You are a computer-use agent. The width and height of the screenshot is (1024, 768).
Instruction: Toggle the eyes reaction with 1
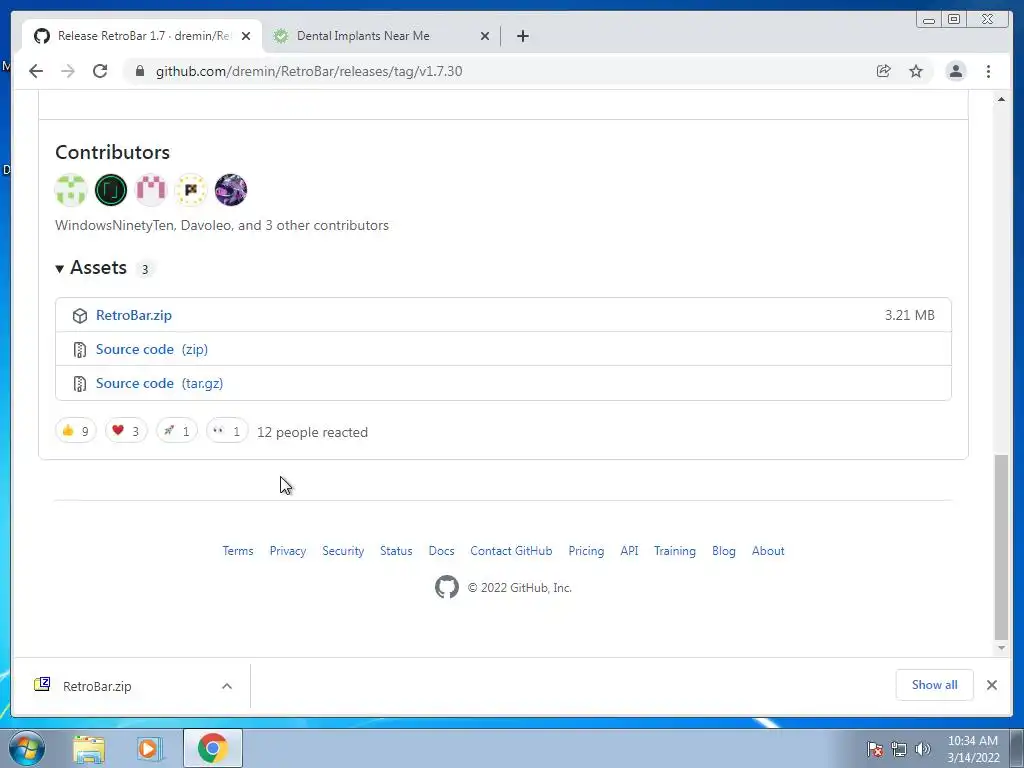pos(227,431)
